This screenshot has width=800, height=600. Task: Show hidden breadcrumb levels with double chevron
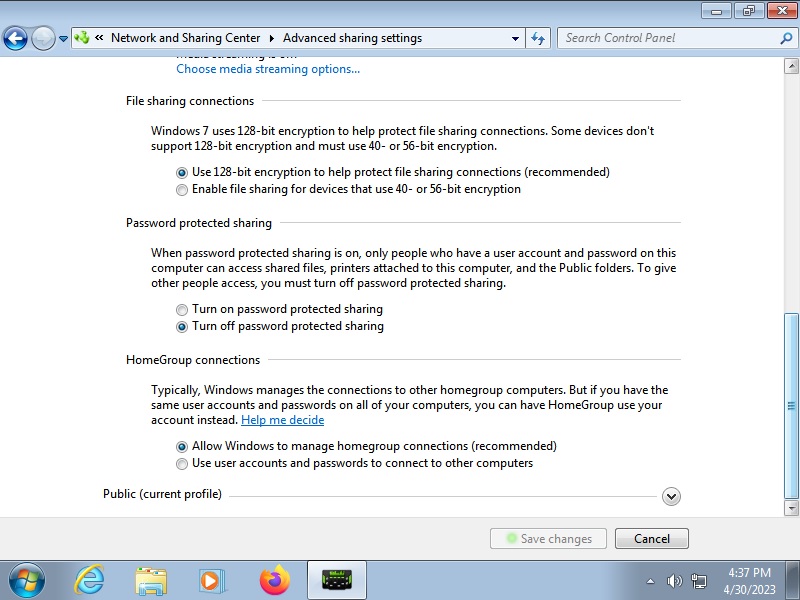pyautogui.click(x=99, y=37)
